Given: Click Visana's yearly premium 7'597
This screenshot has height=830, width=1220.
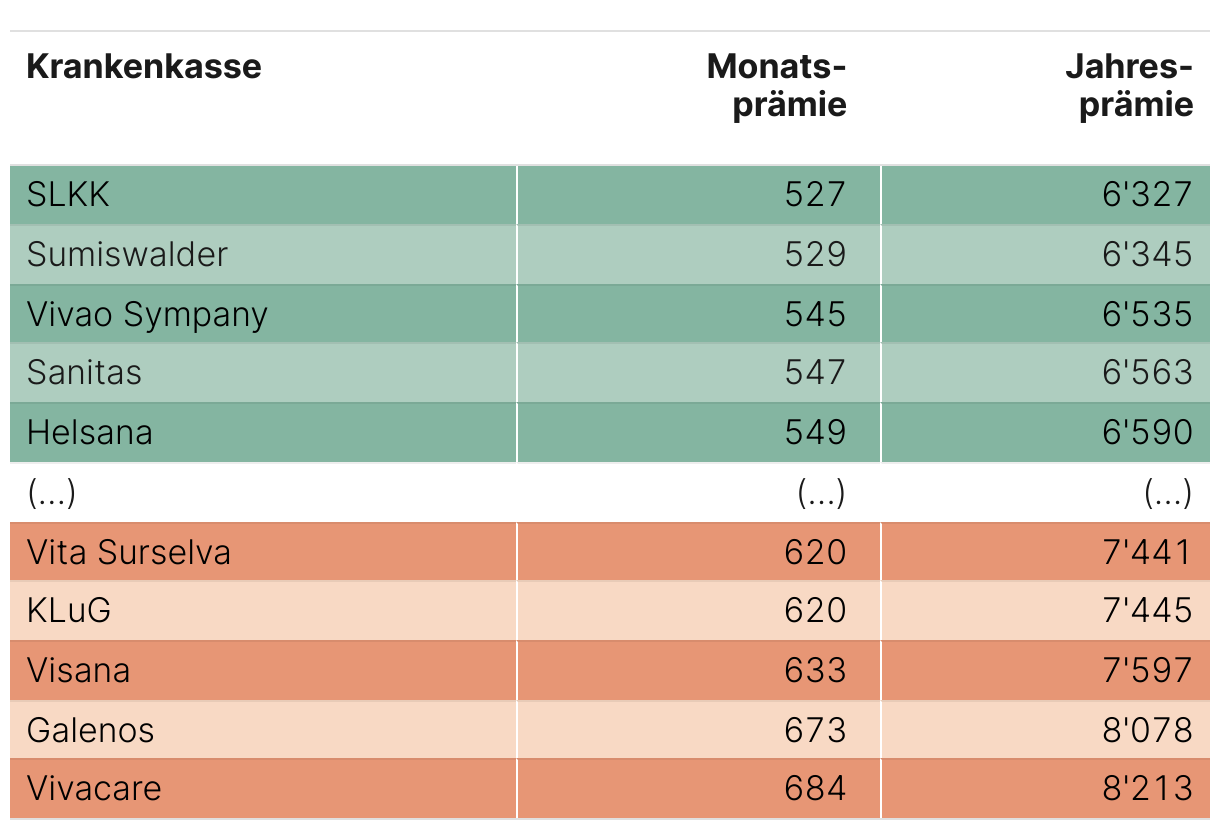Looking at the screenshot, I should [1147, 670].
